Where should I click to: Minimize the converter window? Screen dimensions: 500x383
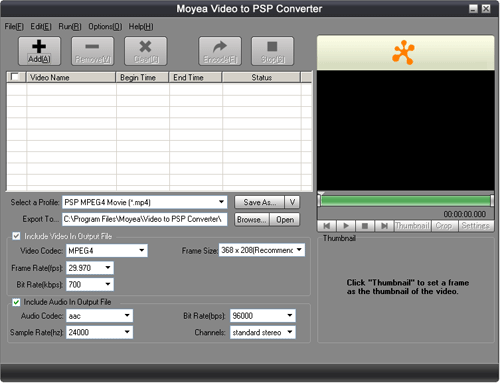[x=473, y=9]
